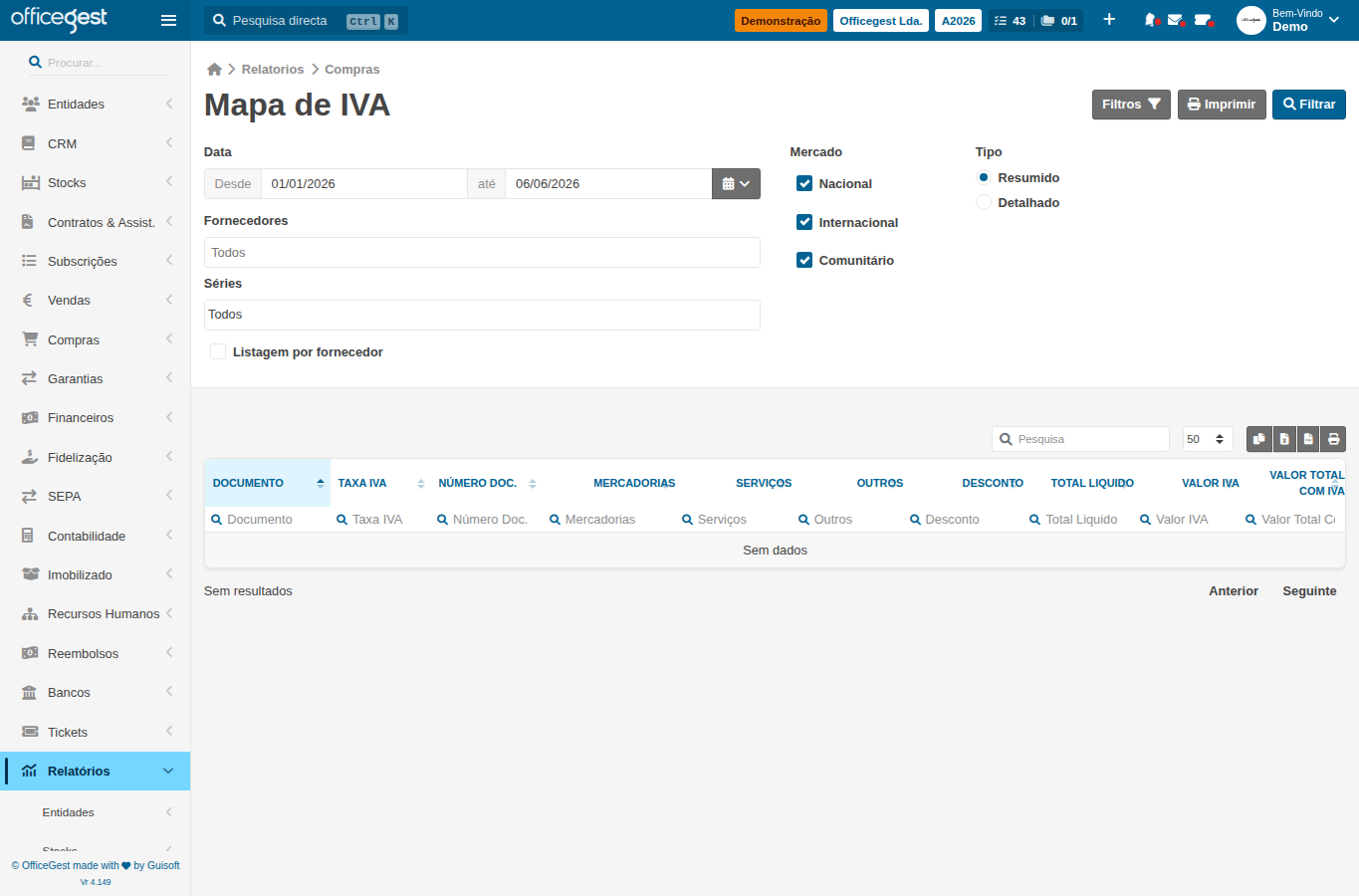Go to Seguinte page
This screenshot has width=1359, height=896.
[x=1309, y=590]
